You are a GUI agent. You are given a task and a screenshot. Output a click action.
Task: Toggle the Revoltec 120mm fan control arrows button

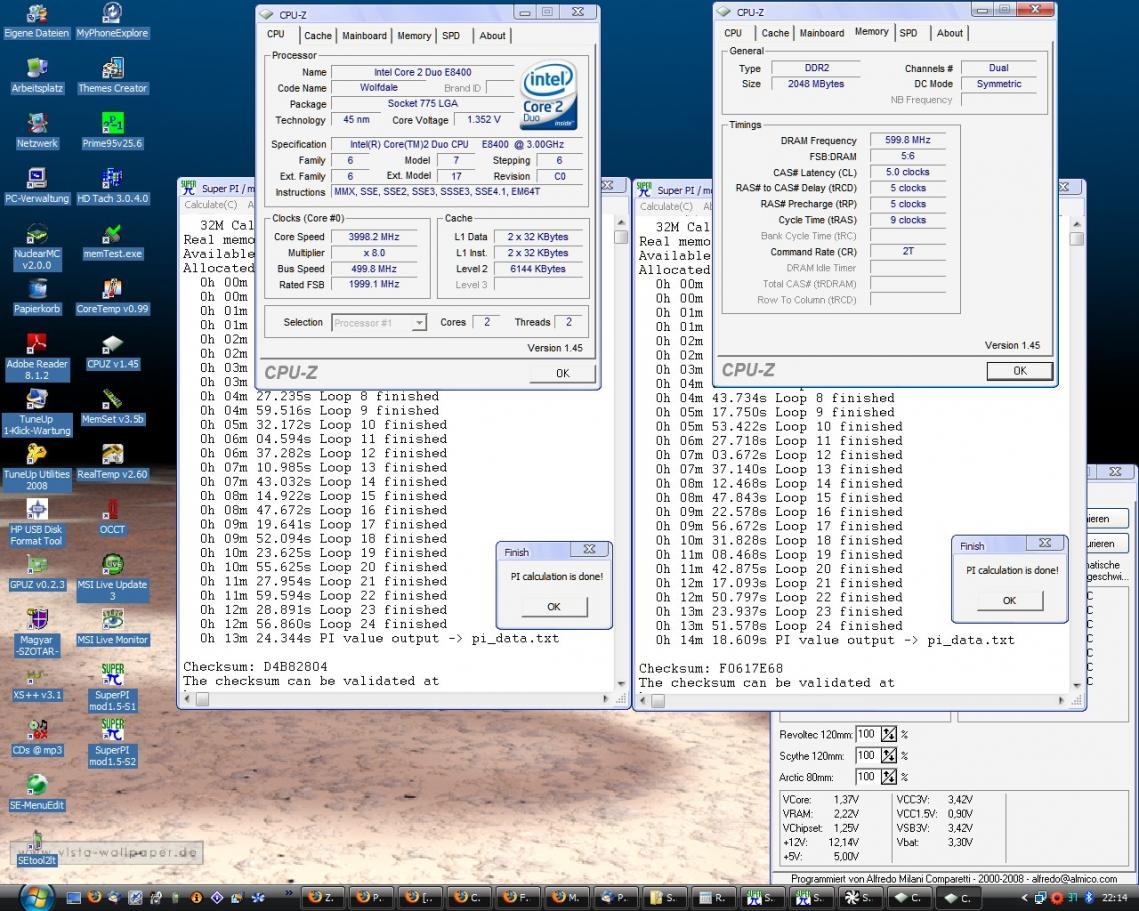point(888,734)
